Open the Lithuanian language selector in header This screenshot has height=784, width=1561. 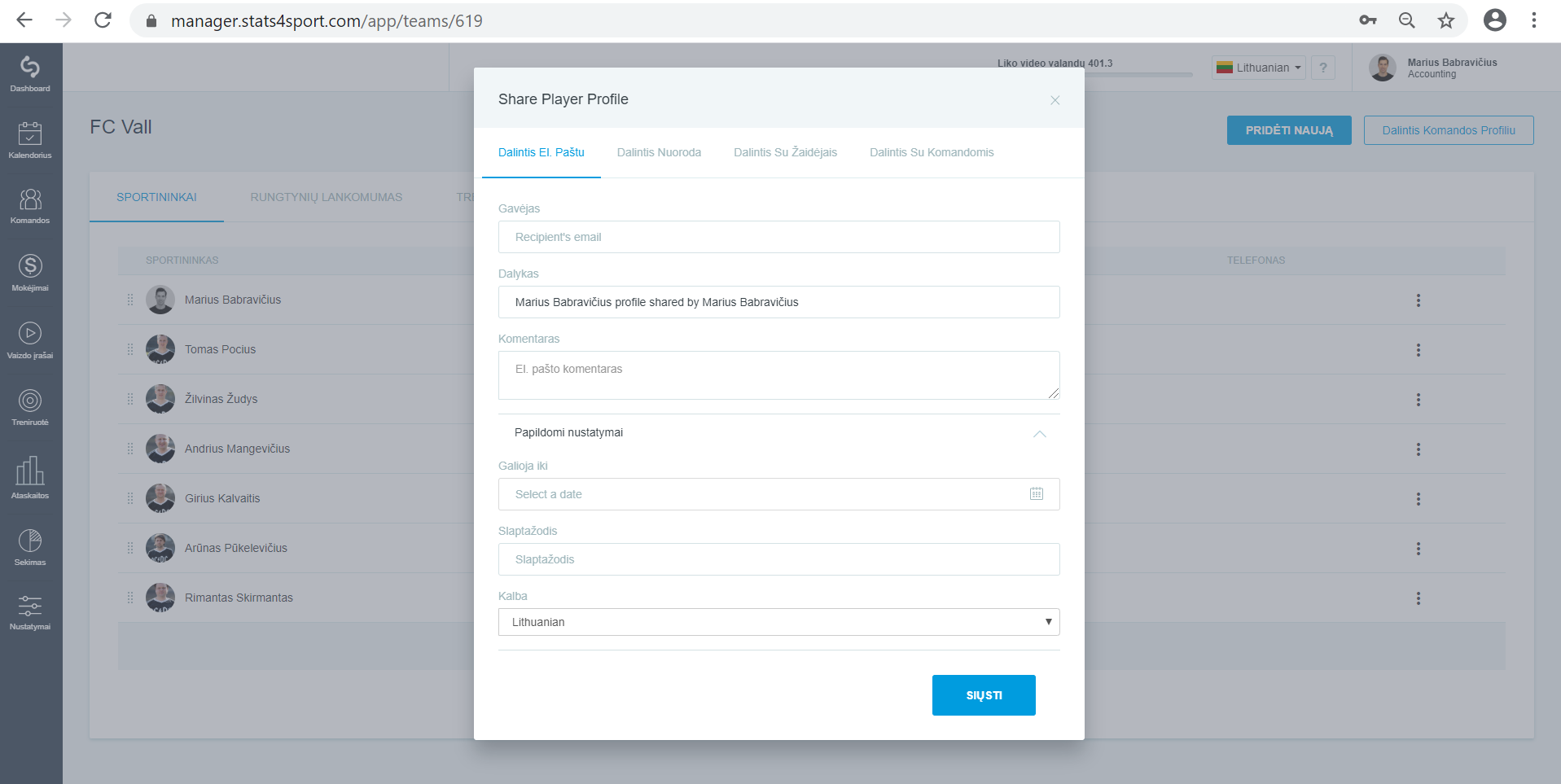coord(1259,68)
